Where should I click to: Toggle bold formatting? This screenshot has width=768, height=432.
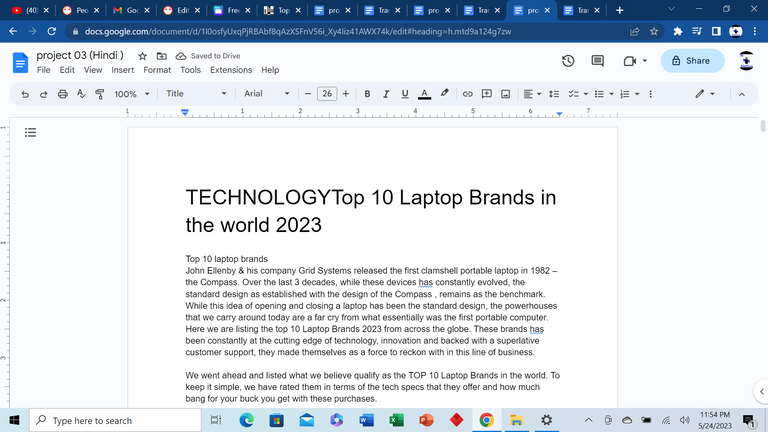coord(367,94)
